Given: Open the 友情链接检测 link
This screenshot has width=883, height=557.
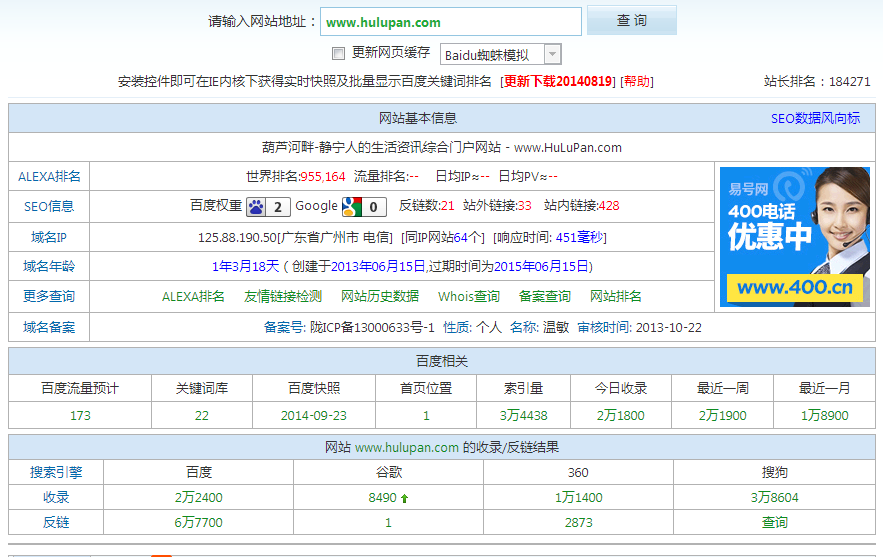Looking at the screenshot, I should [283, 296].
